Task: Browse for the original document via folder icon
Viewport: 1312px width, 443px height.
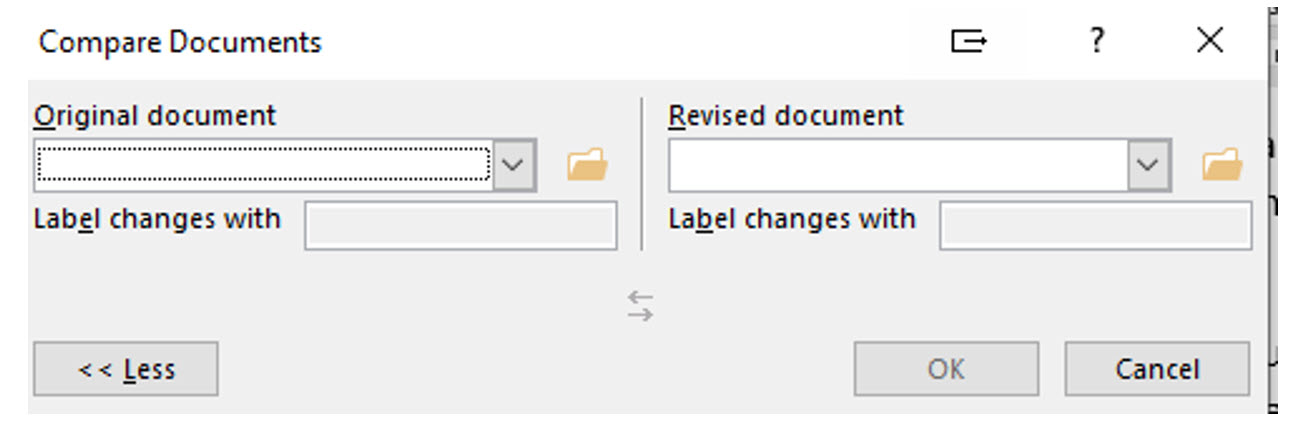Action: (587, 164)
